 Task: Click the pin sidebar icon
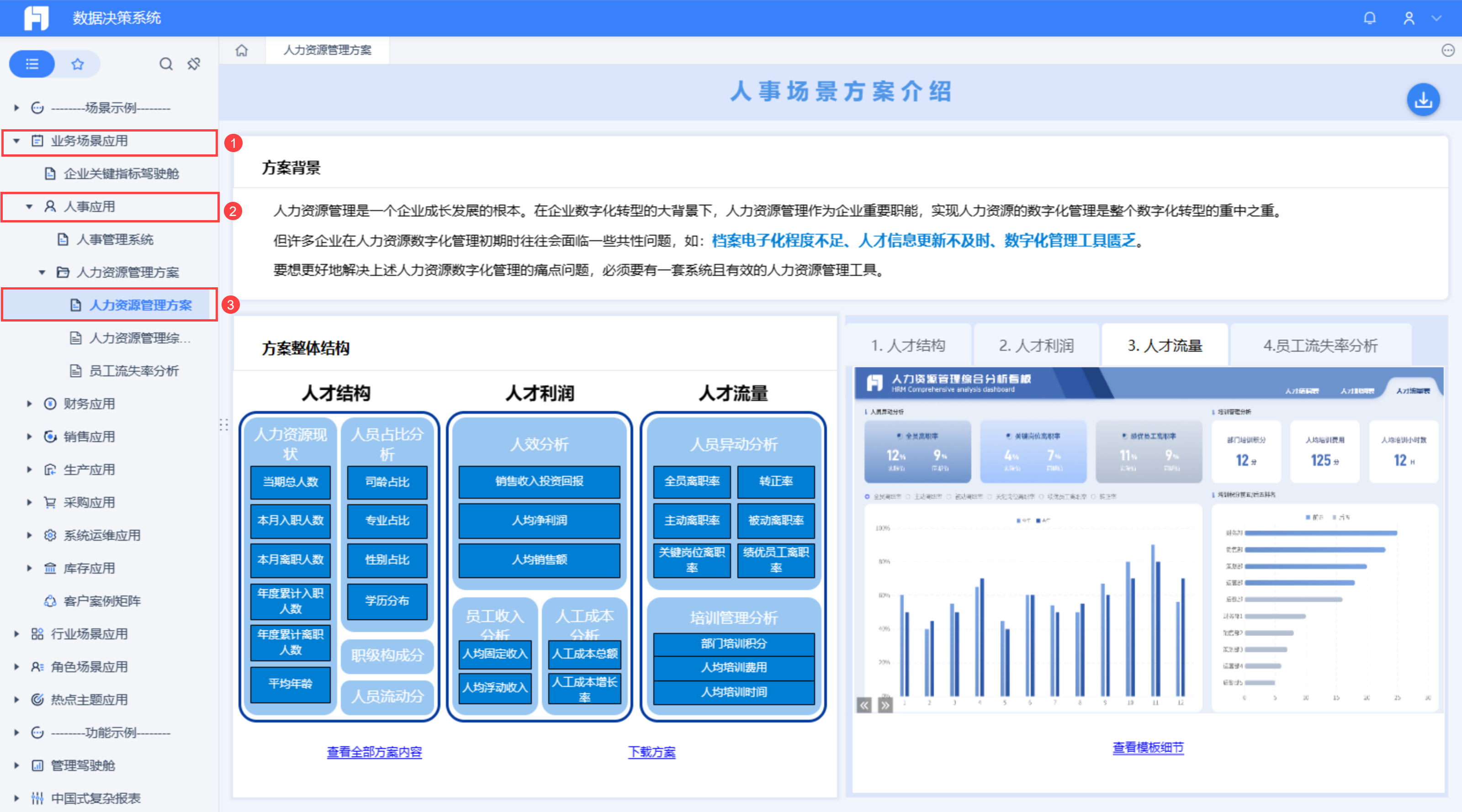tap(194, 63)
